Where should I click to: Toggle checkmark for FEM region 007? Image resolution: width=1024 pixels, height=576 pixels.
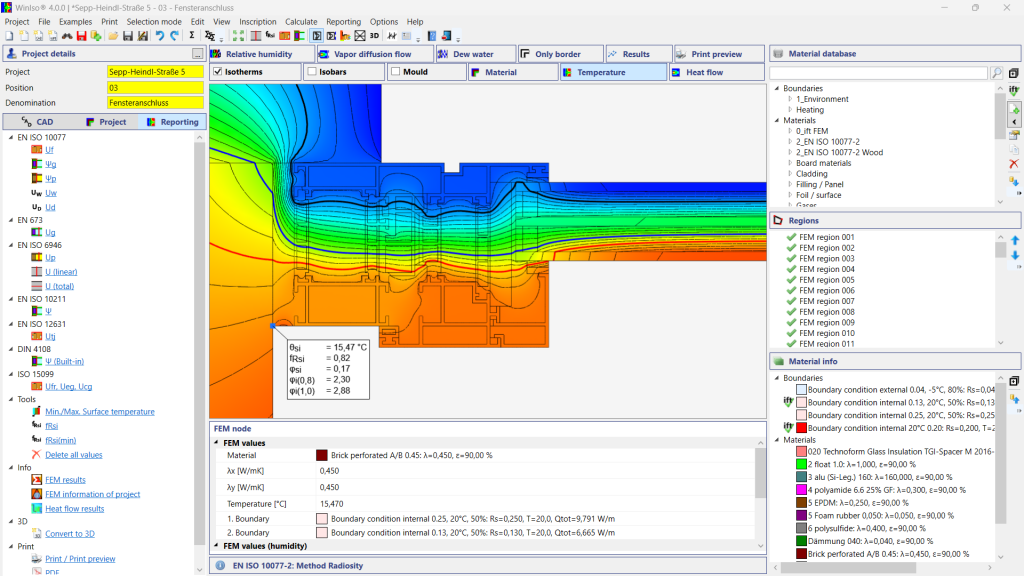click(x=792, y=301)
